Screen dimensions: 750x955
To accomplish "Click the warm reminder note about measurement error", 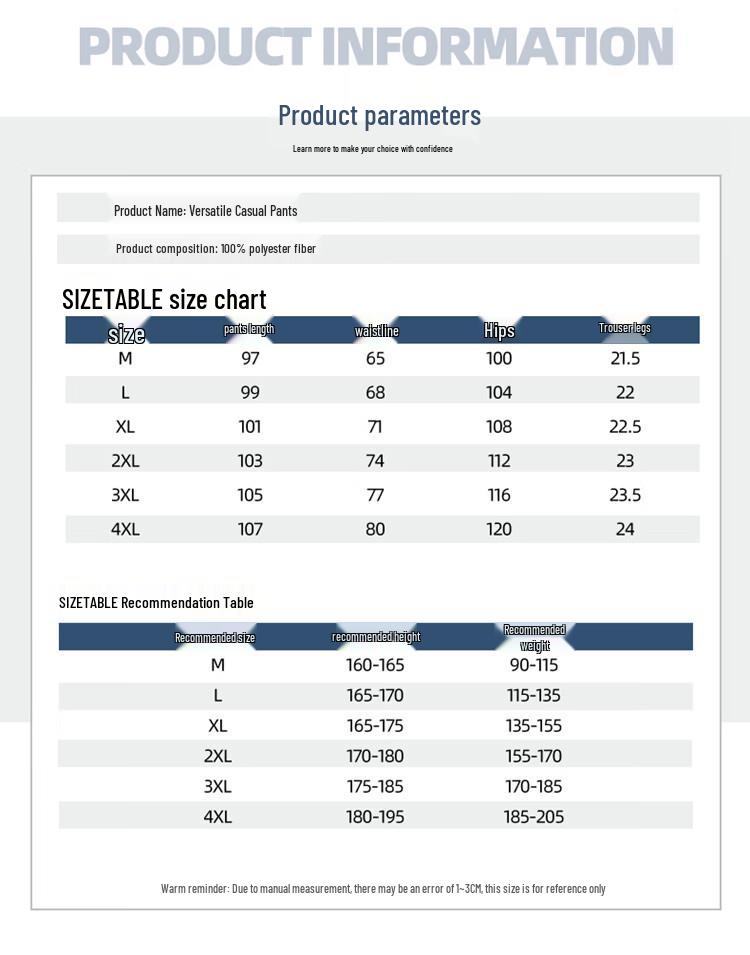I will point(383,888).
